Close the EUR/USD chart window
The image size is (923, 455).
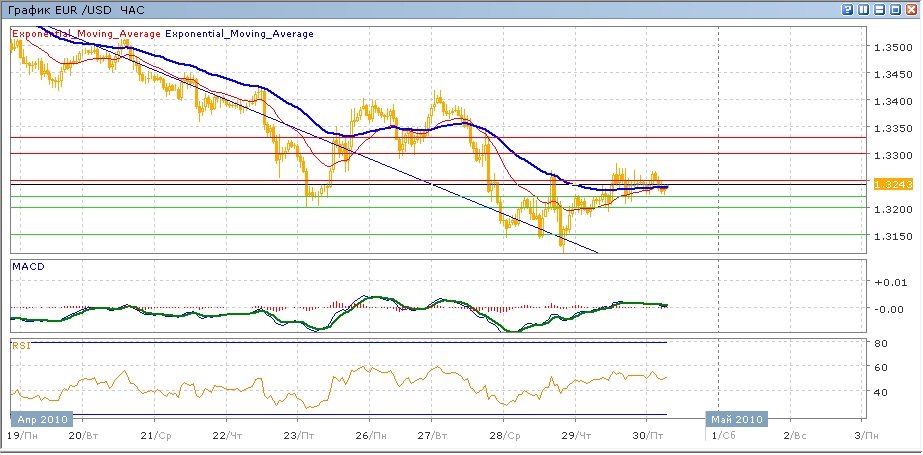click(912, 9)
